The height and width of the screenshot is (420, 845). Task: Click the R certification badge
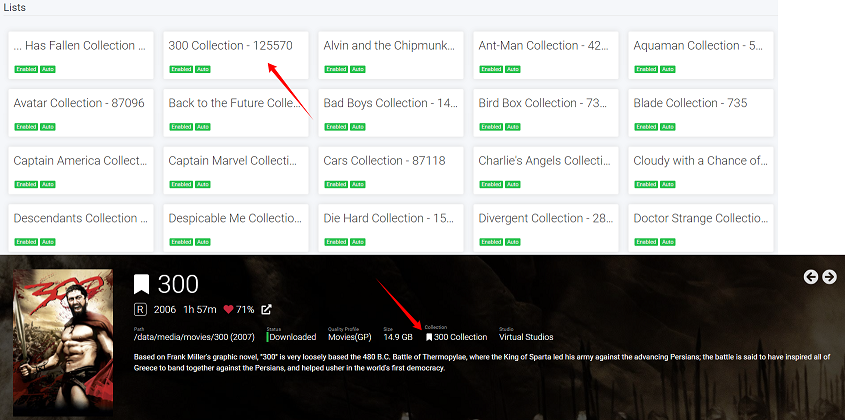point(142,310)
